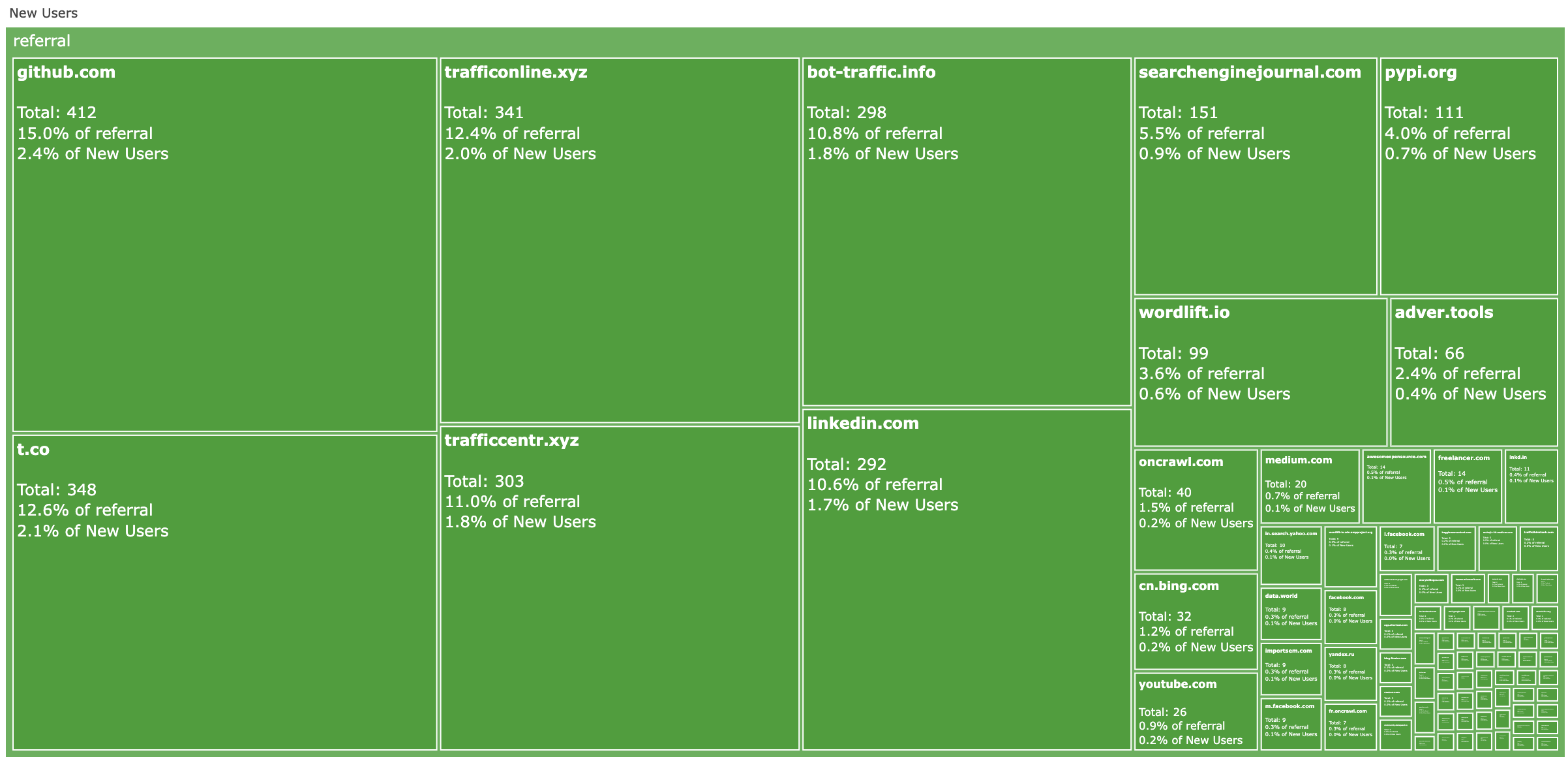Click the m.facebook.com tile
The height and width of the screenshot is (761, 1568).
[1291, 724]
